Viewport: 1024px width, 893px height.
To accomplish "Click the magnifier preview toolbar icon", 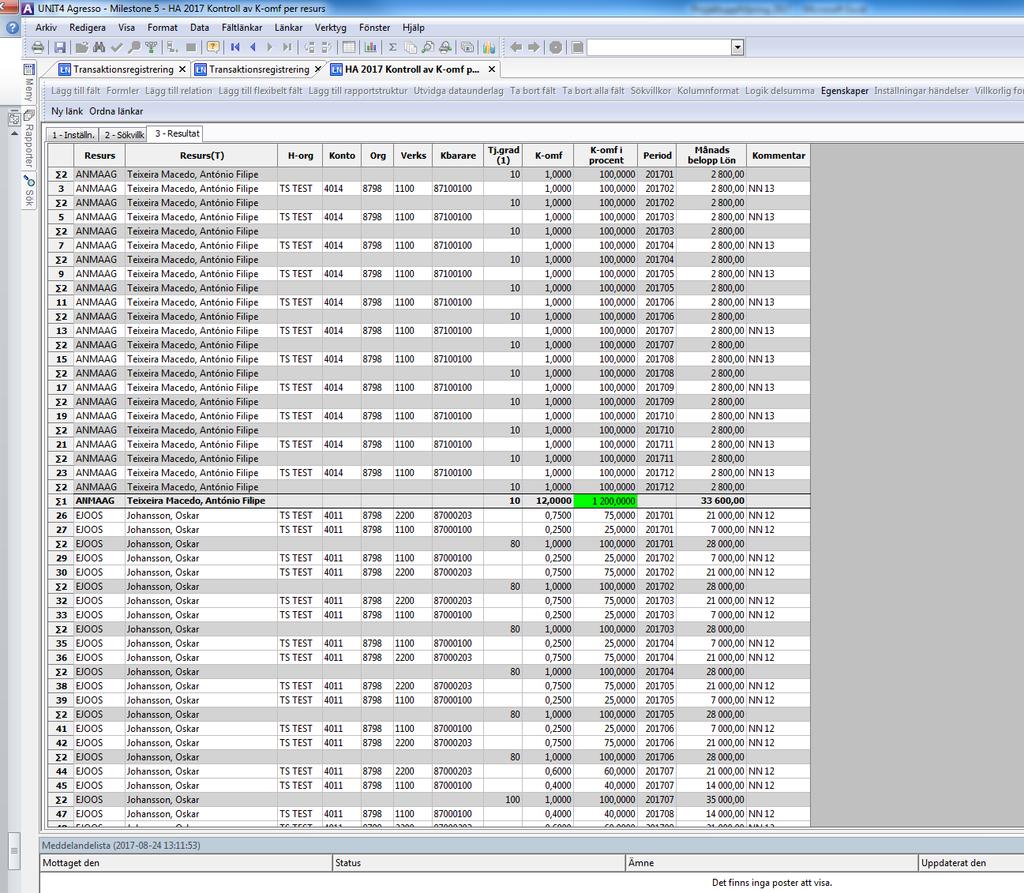I will [x=427, y=47].
